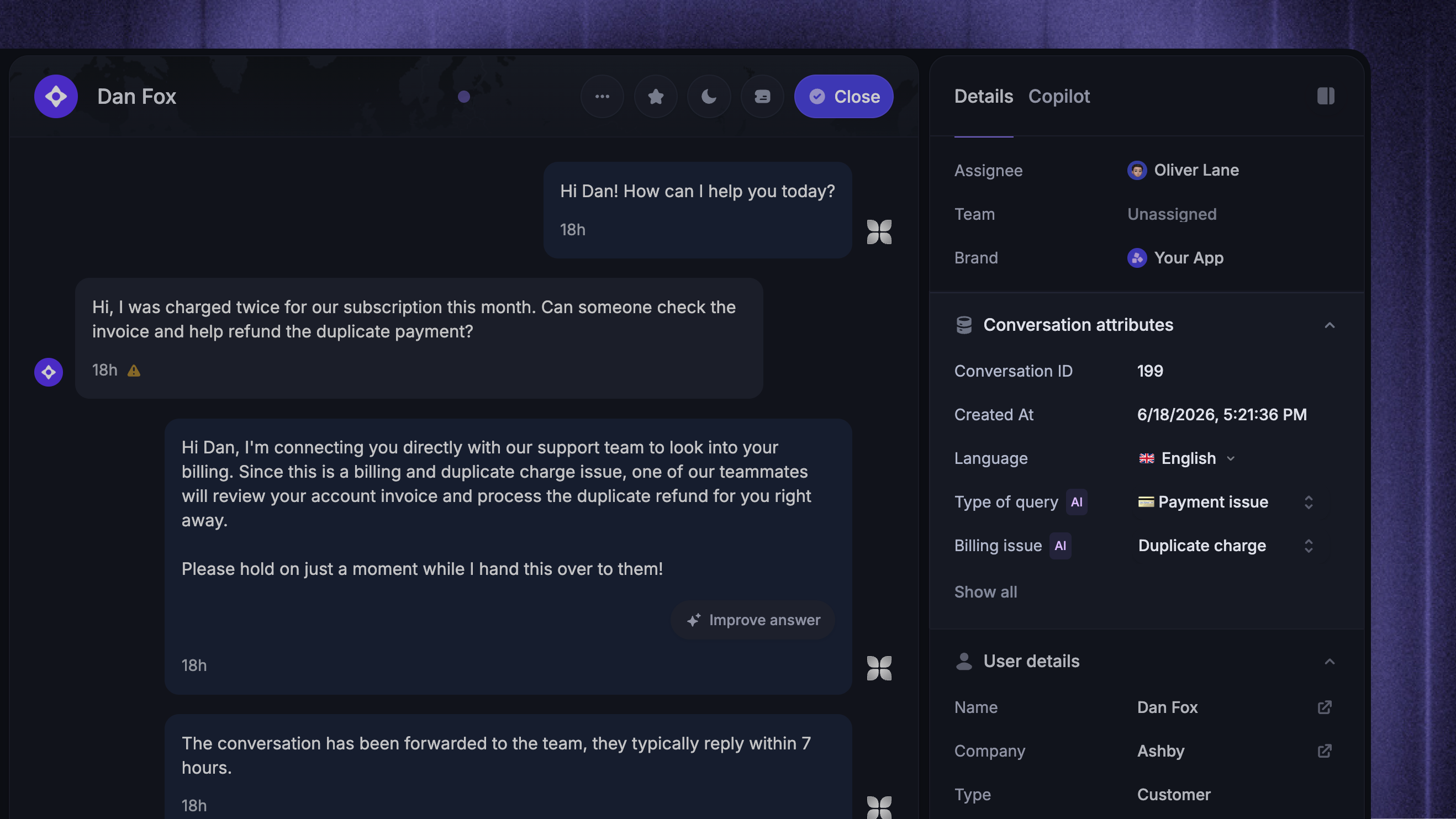Screen dimensions: 1456x819
Task: Toggle the side panel layout icon
Action: (1326, 96)
